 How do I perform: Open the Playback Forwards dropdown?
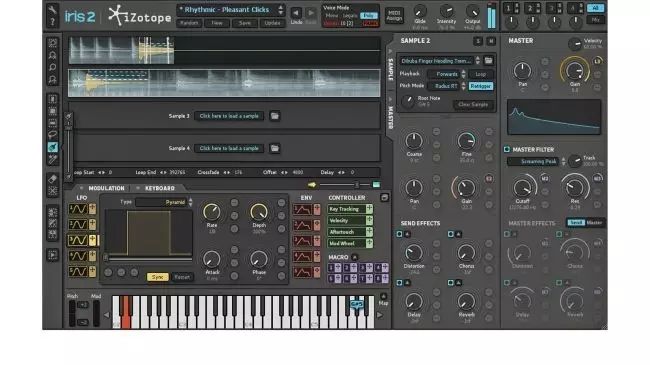click(446, 74)
